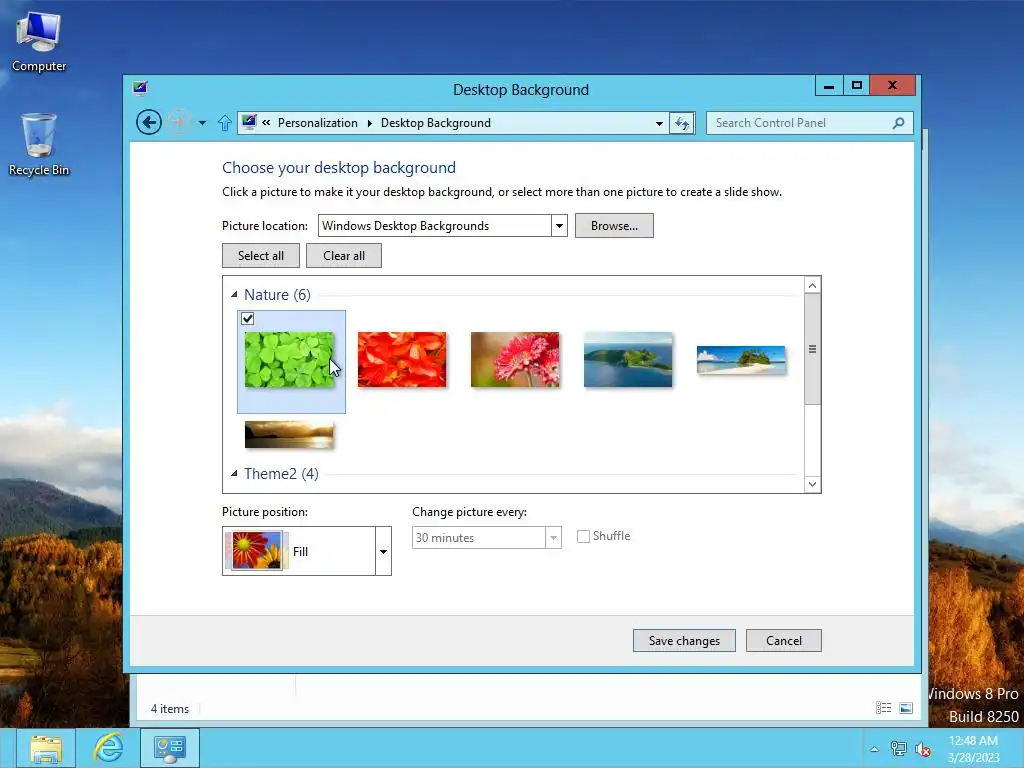This screenshot has height=768, width=1024.
Task: Switch to details view in the back window
Action: (x=884, y=707)
